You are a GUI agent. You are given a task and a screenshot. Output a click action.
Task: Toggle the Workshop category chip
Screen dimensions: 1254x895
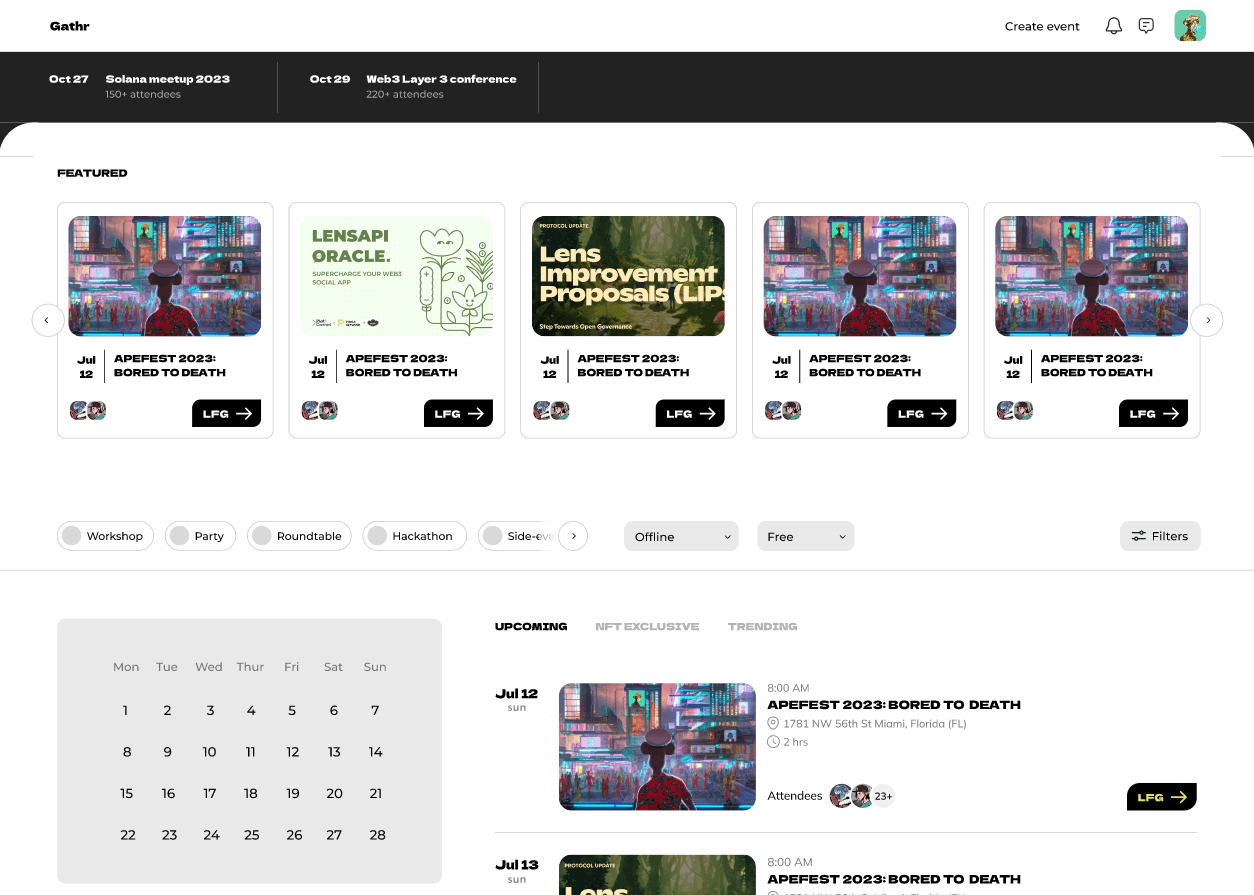(x=106, y=536)
